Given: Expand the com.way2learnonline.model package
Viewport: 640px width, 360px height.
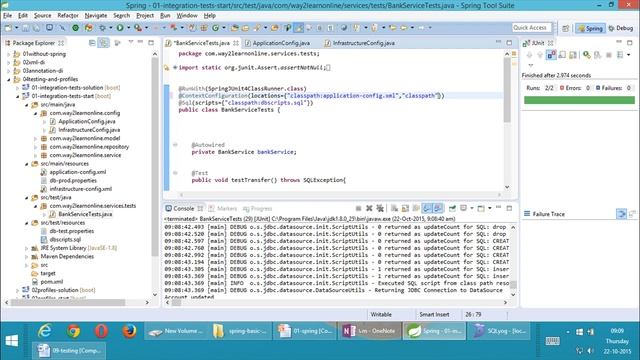Looking at the screenshot, I should (36, 138).
